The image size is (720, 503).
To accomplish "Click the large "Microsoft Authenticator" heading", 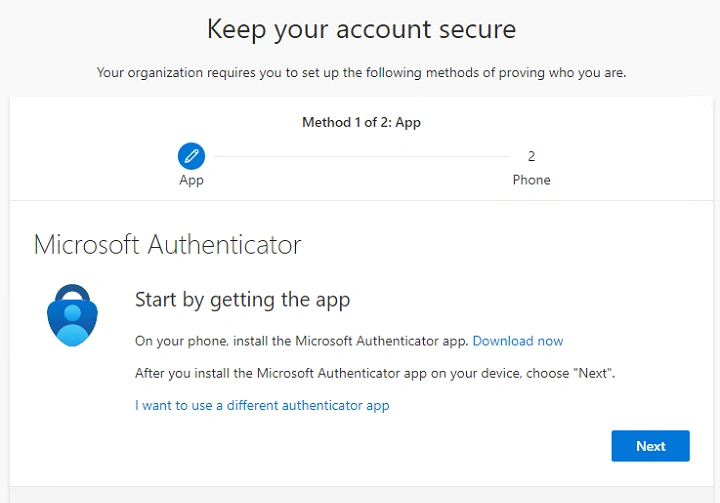I will click(x=167, y=245).
